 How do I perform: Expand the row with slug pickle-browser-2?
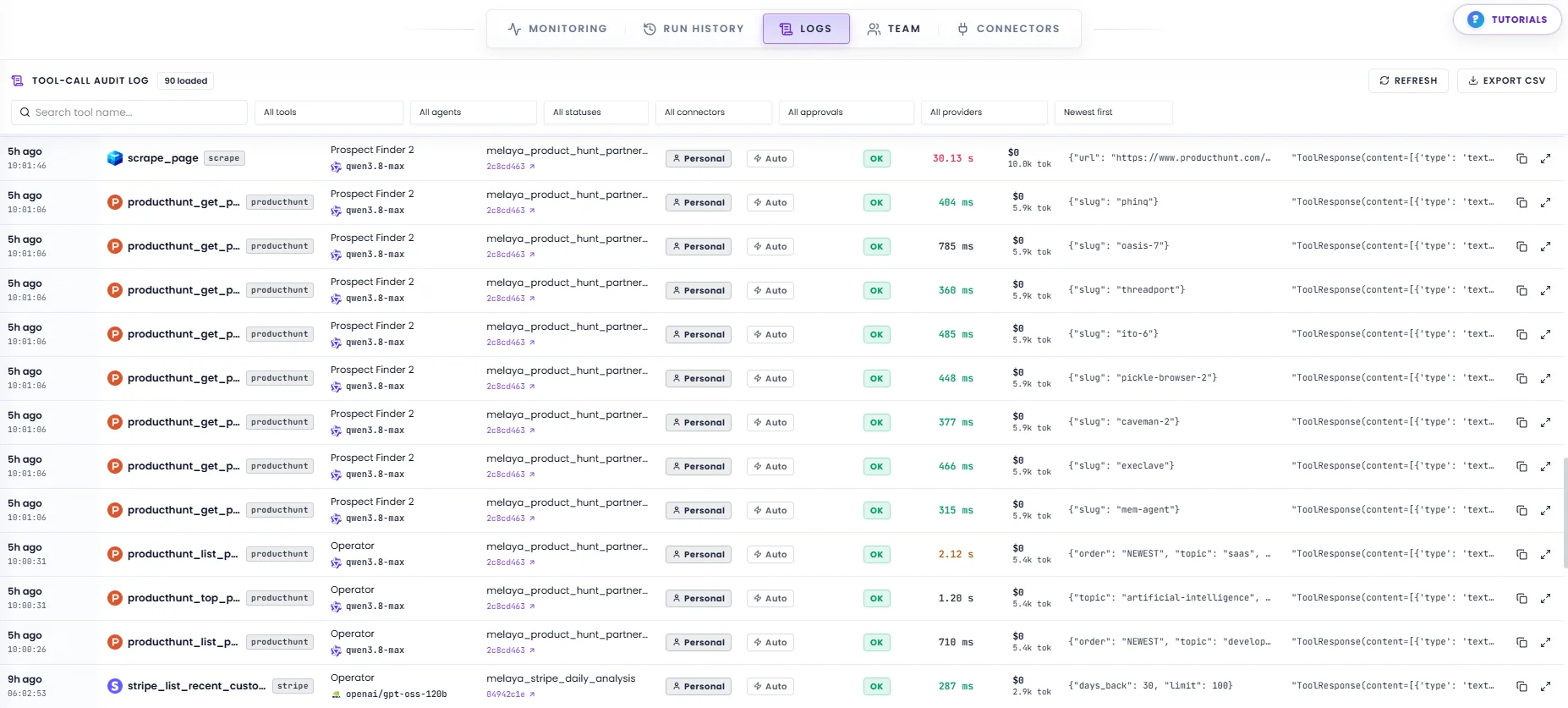tap(1545, 378)
